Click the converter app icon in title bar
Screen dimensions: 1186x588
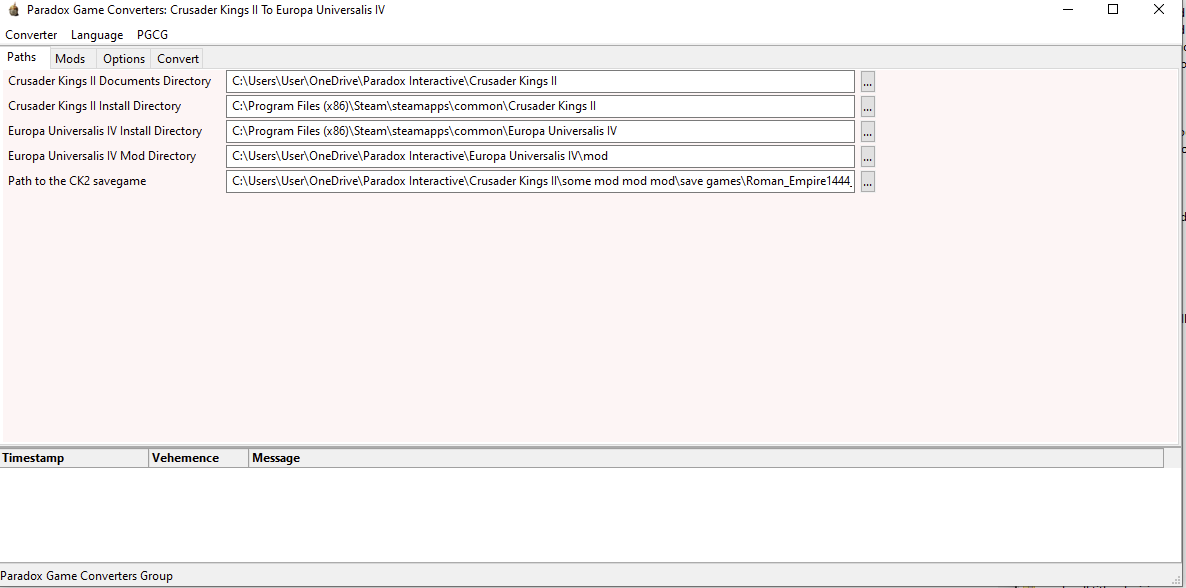[x=13, y=10]
